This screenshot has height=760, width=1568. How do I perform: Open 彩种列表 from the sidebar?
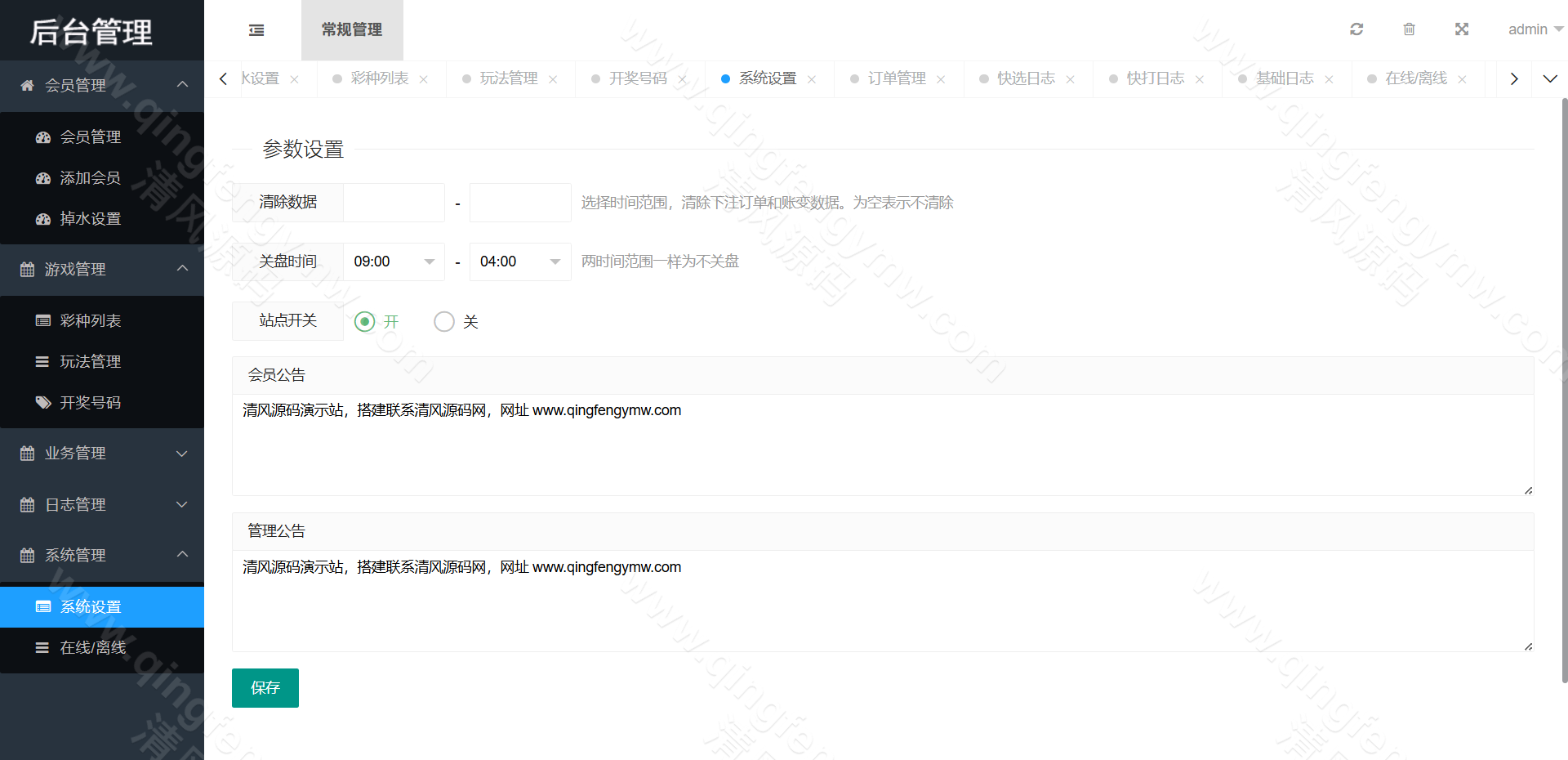tap(90, 320)
